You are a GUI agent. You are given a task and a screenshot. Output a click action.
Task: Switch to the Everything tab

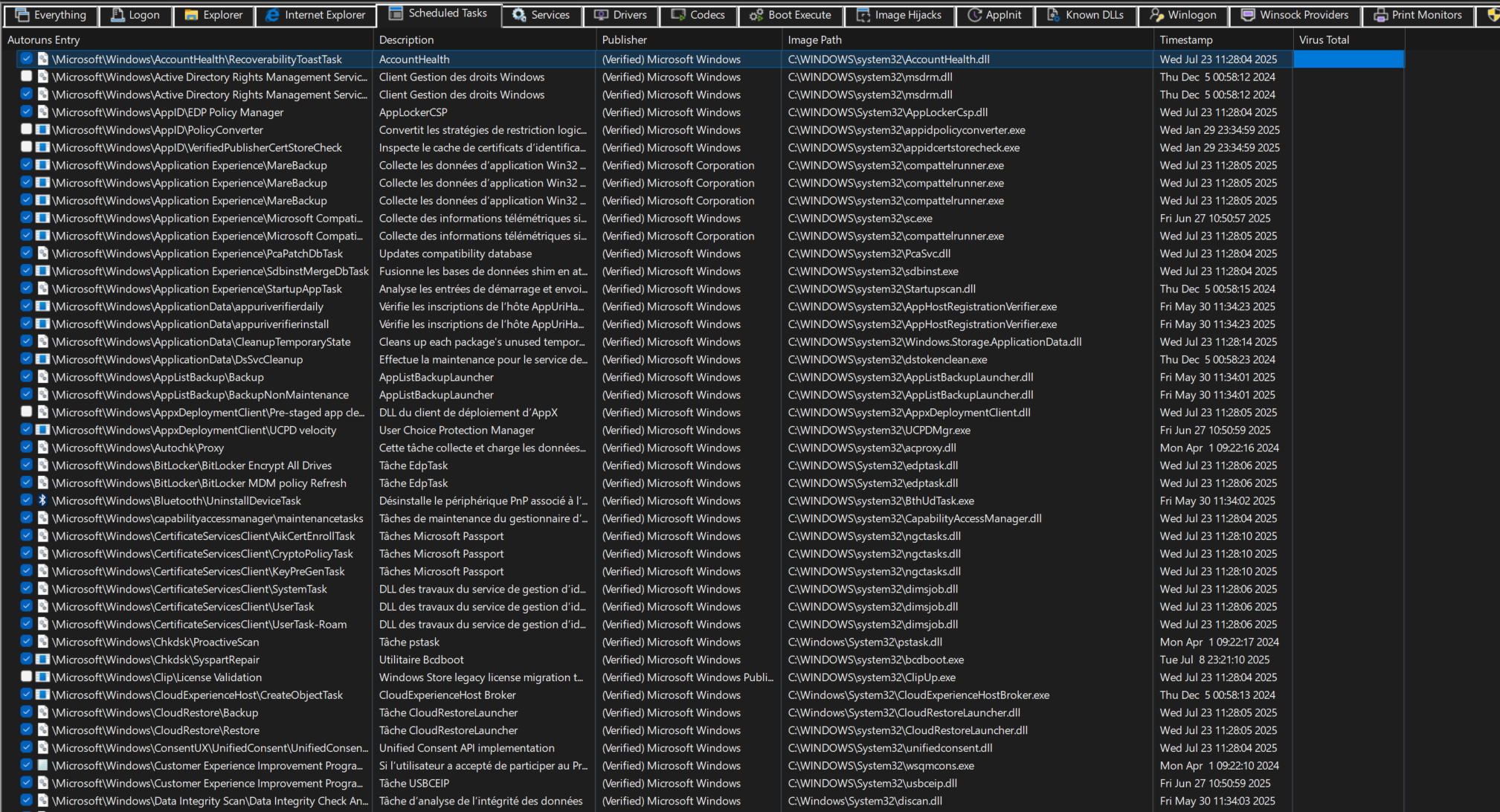point(50,15)
